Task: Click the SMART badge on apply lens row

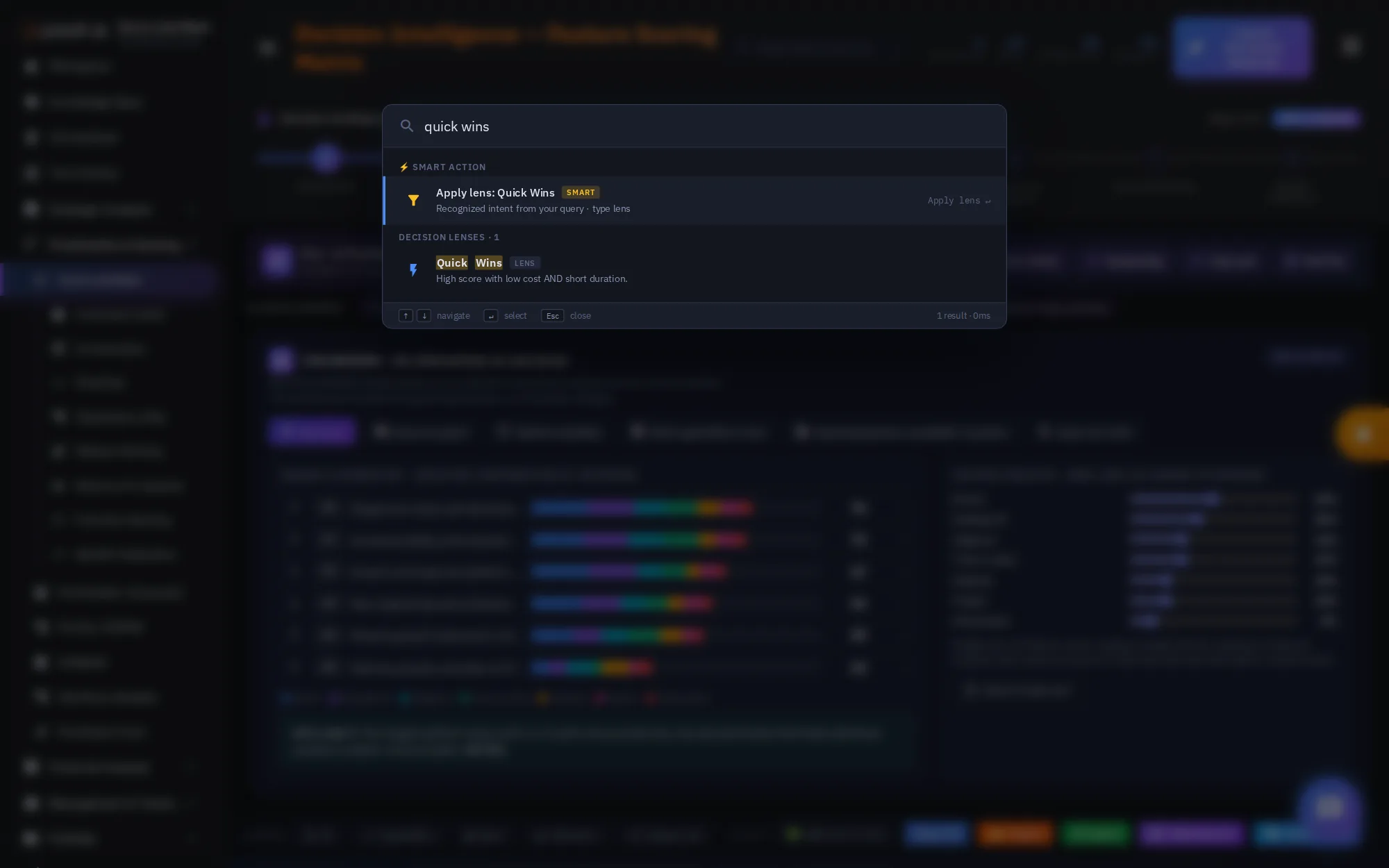Action: pyautogui.click(x=581, y=192)
